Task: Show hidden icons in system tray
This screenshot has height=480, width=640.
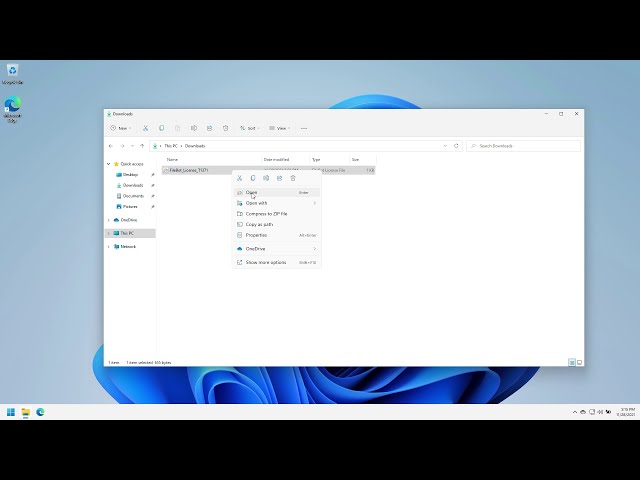Action: tap(575, 412)
